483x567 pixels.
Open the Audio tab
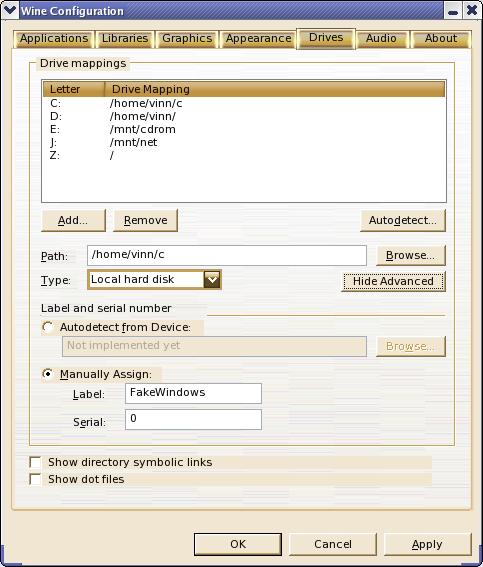tap(381, 39)
